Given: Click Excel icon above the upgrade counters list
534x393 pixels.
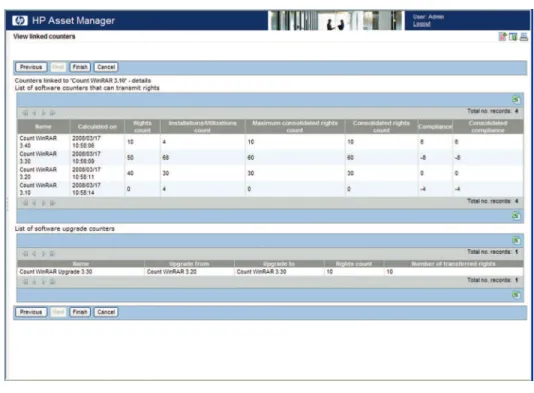Looking at the screenshot, I should [x=516, y=240].
